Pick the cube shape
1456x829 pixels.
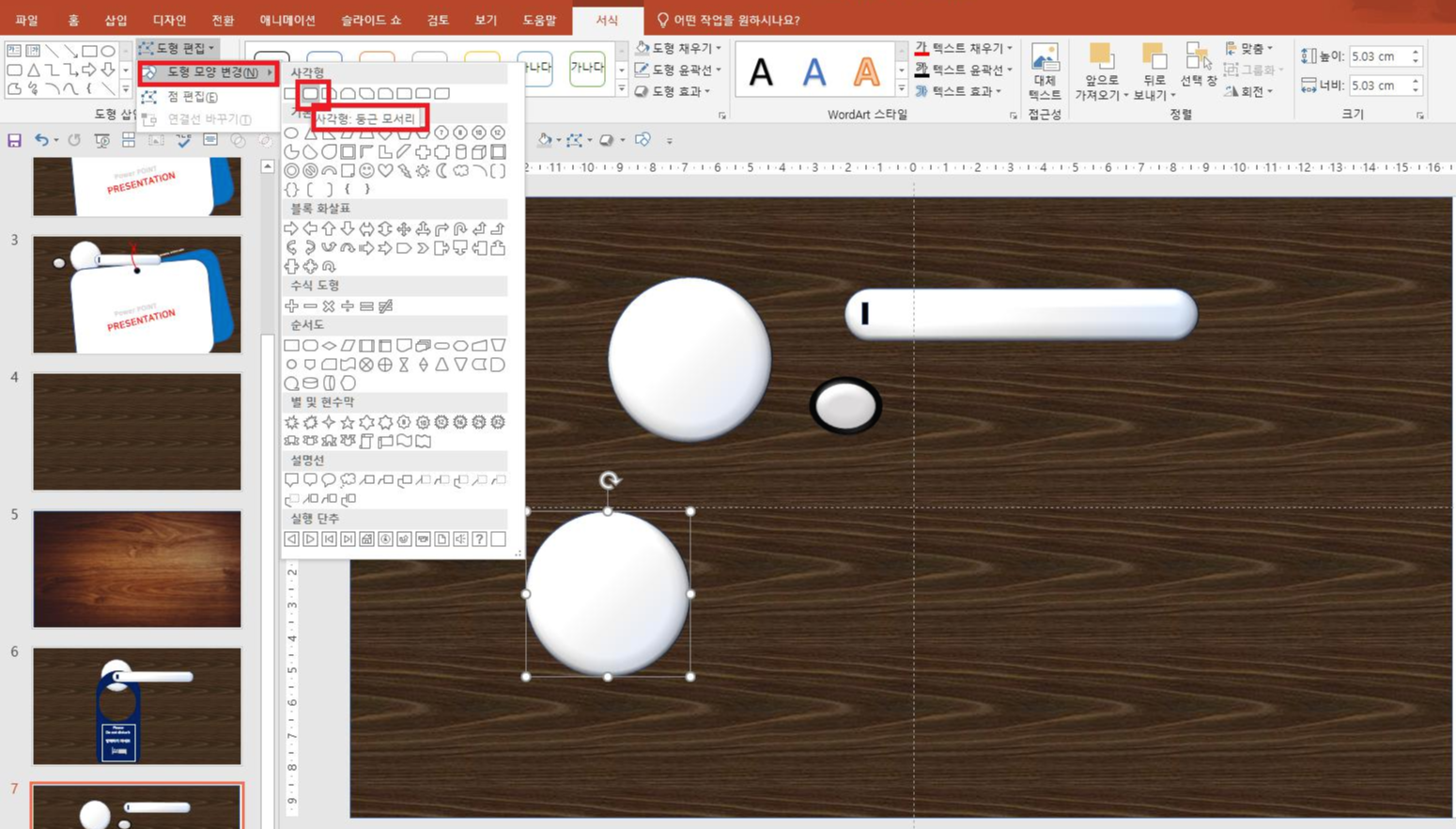coord(479,152)
